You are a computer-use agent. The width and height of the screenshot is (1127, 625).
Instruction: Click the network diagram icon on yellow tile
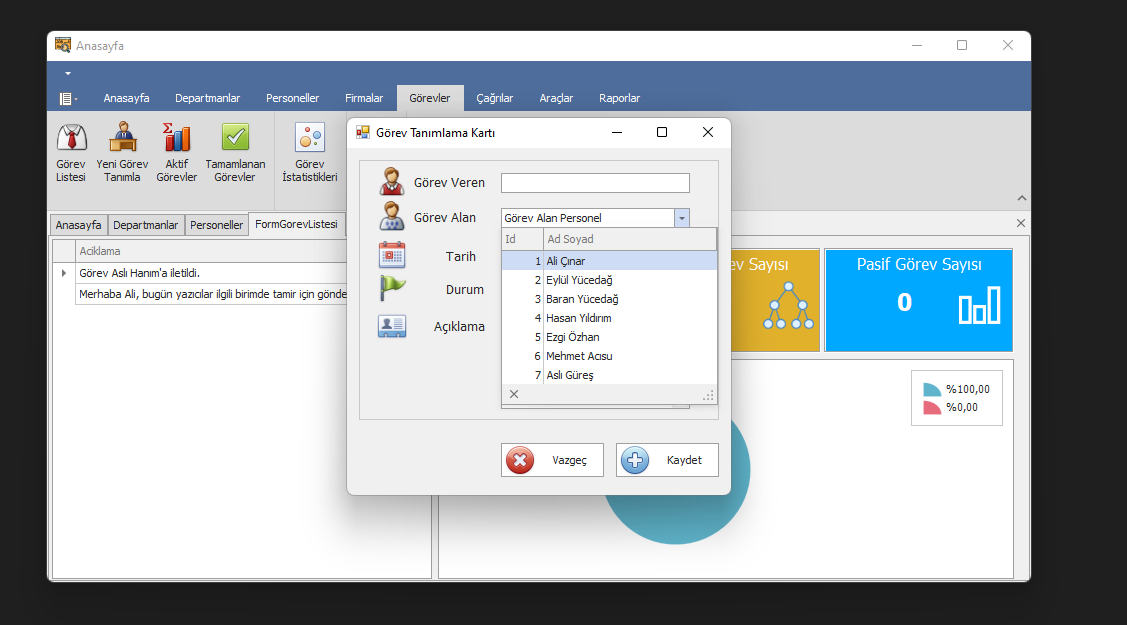(x=788, y=305)
